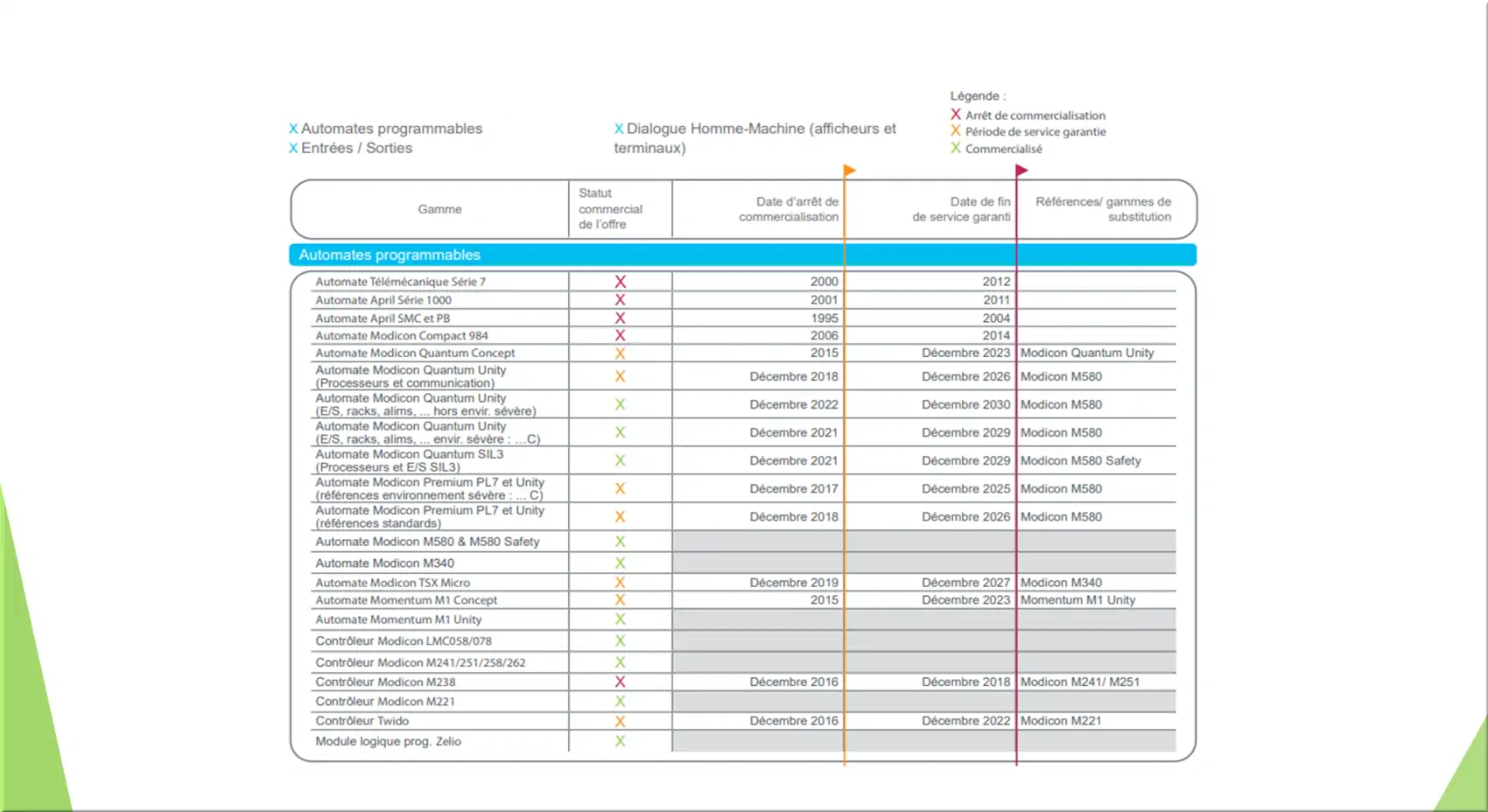Click the blue X beside Automates programmables

tap(293, 129)
